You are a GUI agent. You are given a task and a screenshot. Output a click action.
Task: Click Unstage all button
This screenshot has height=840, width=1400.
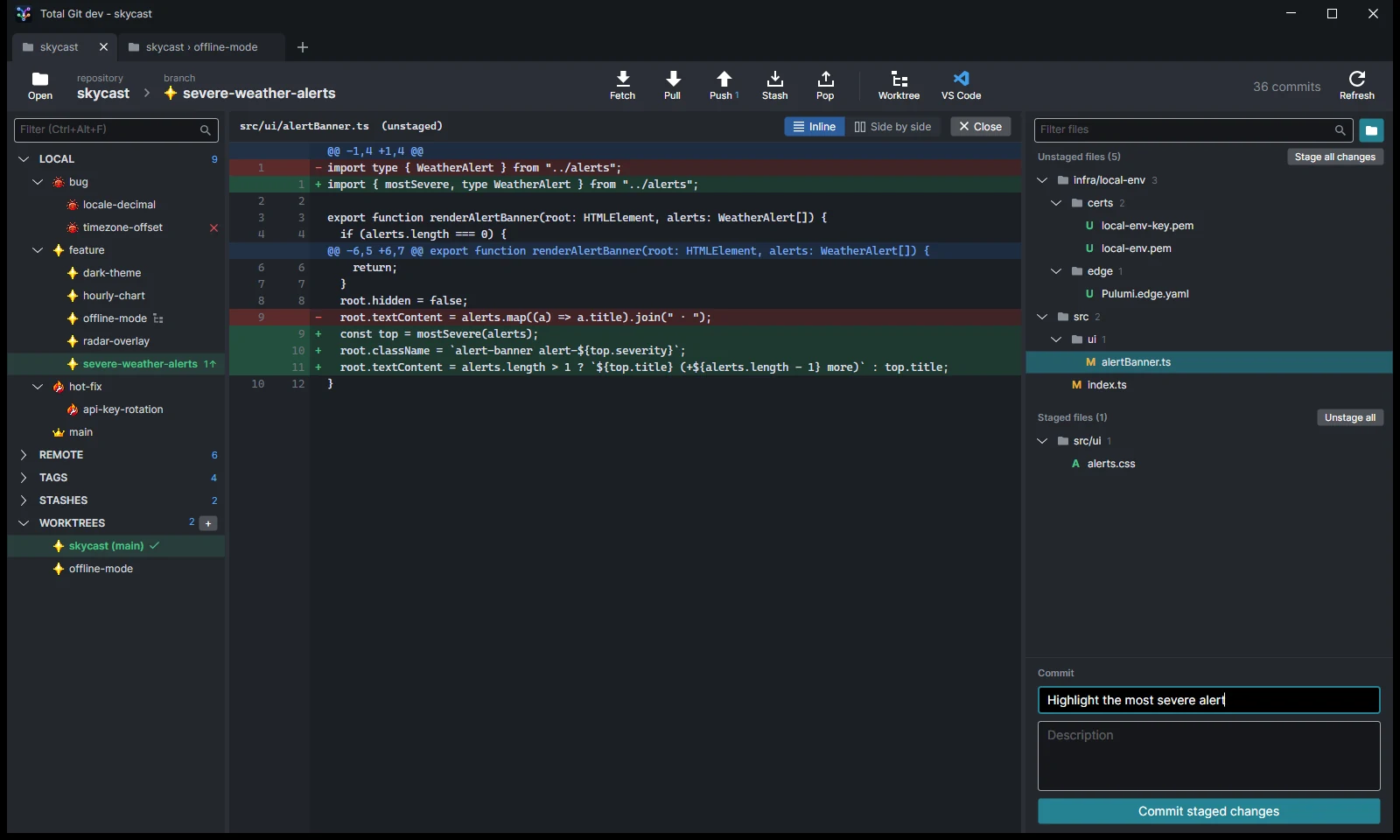(x=1350, y=417)
